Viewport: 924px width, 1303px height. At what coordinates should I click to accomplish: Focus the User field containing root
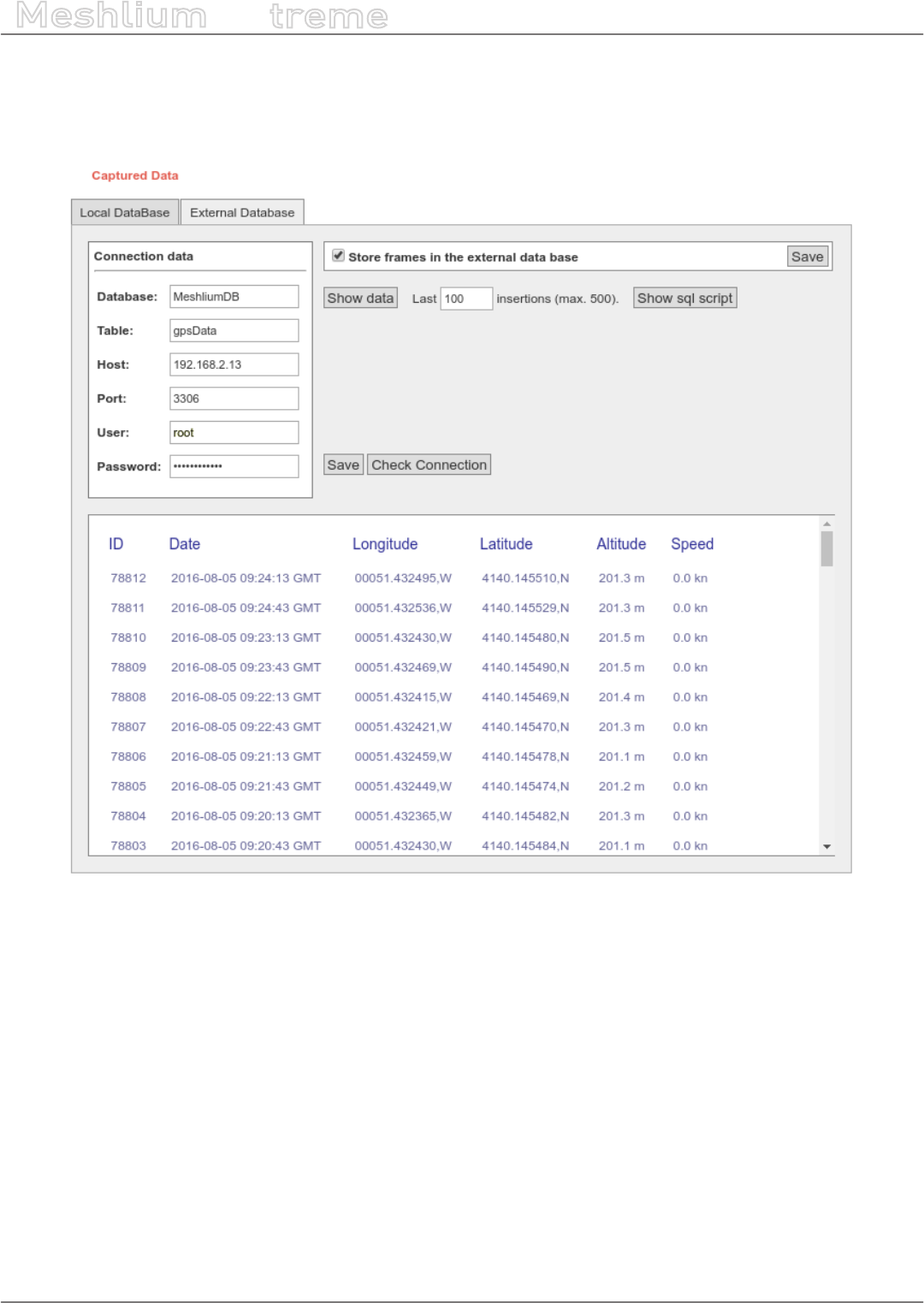pos(234,433)
